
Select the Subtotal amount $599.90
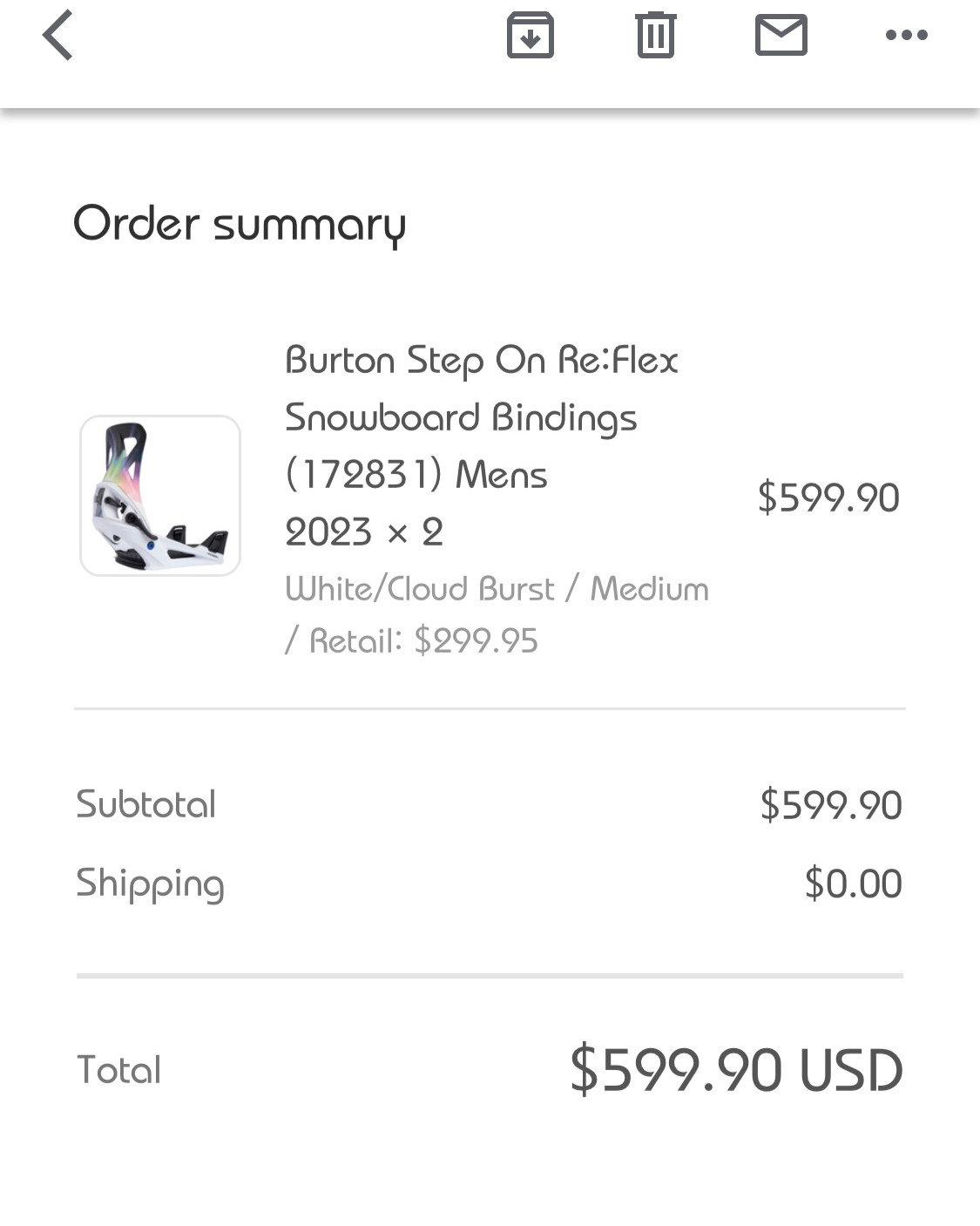(830, 805)
